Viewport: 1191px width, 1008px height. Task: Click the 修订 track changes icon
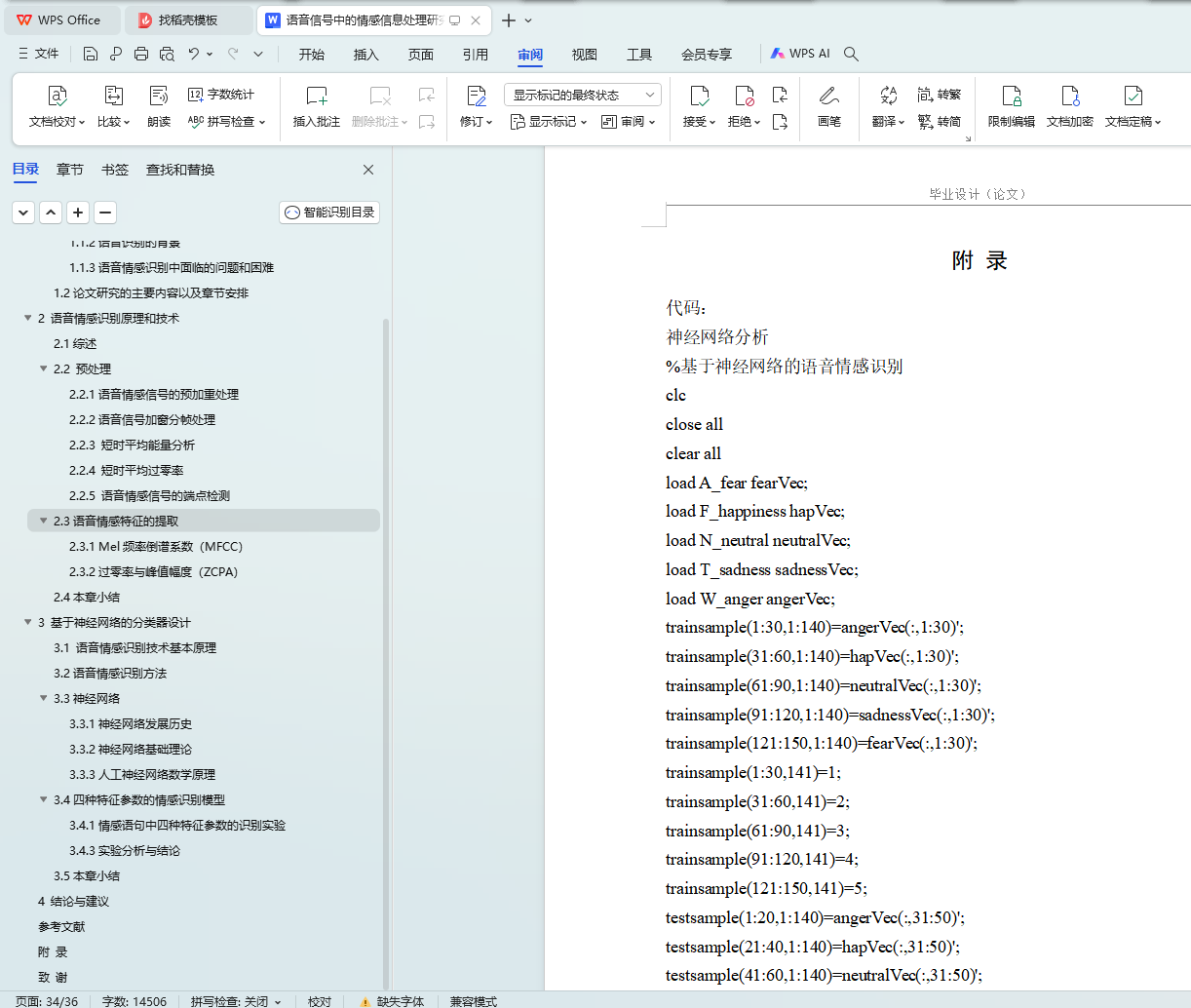pyautogui.click(x=477, y=96)
